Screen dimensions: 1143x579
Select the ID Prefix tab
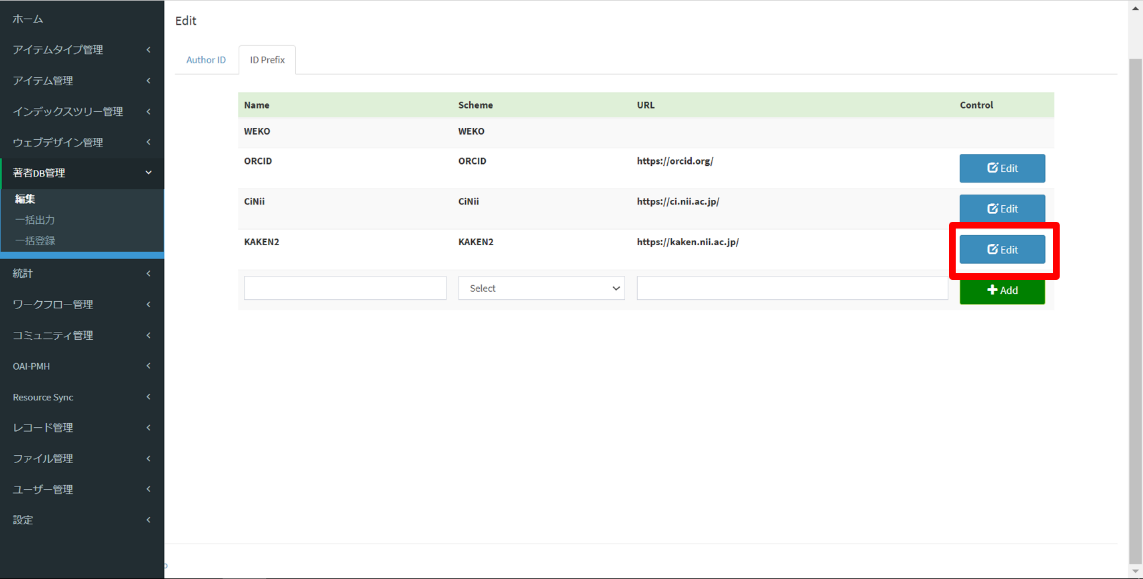pos(267,60)
